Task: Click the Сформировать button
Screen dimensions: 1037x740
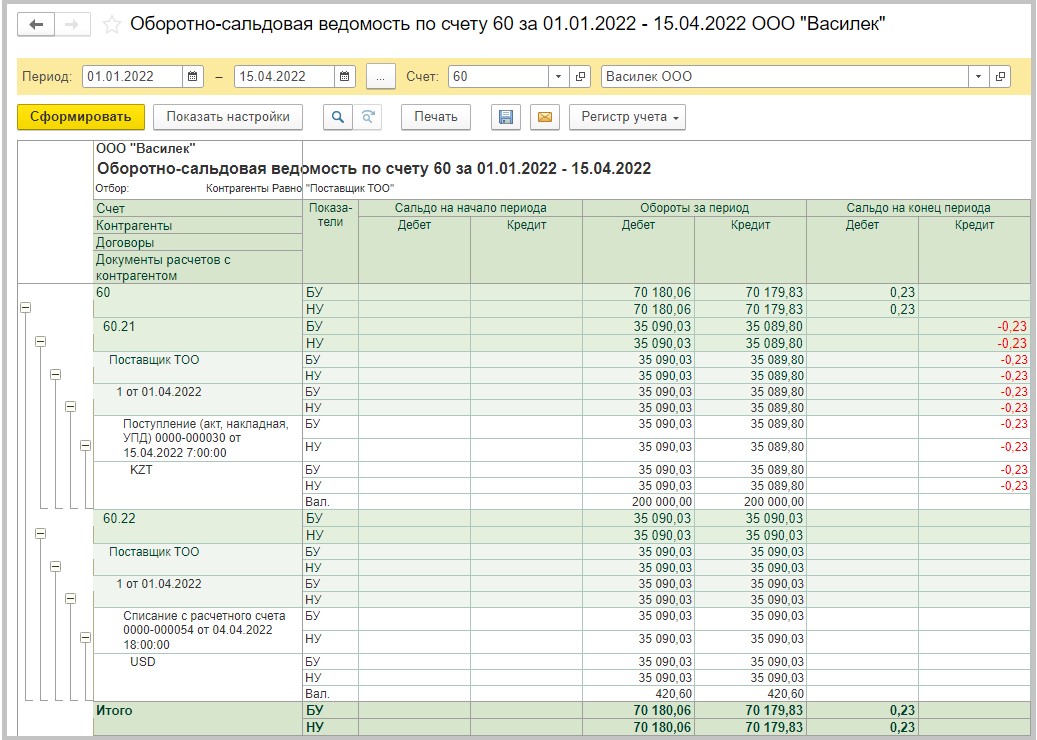Action: [81, 117]
